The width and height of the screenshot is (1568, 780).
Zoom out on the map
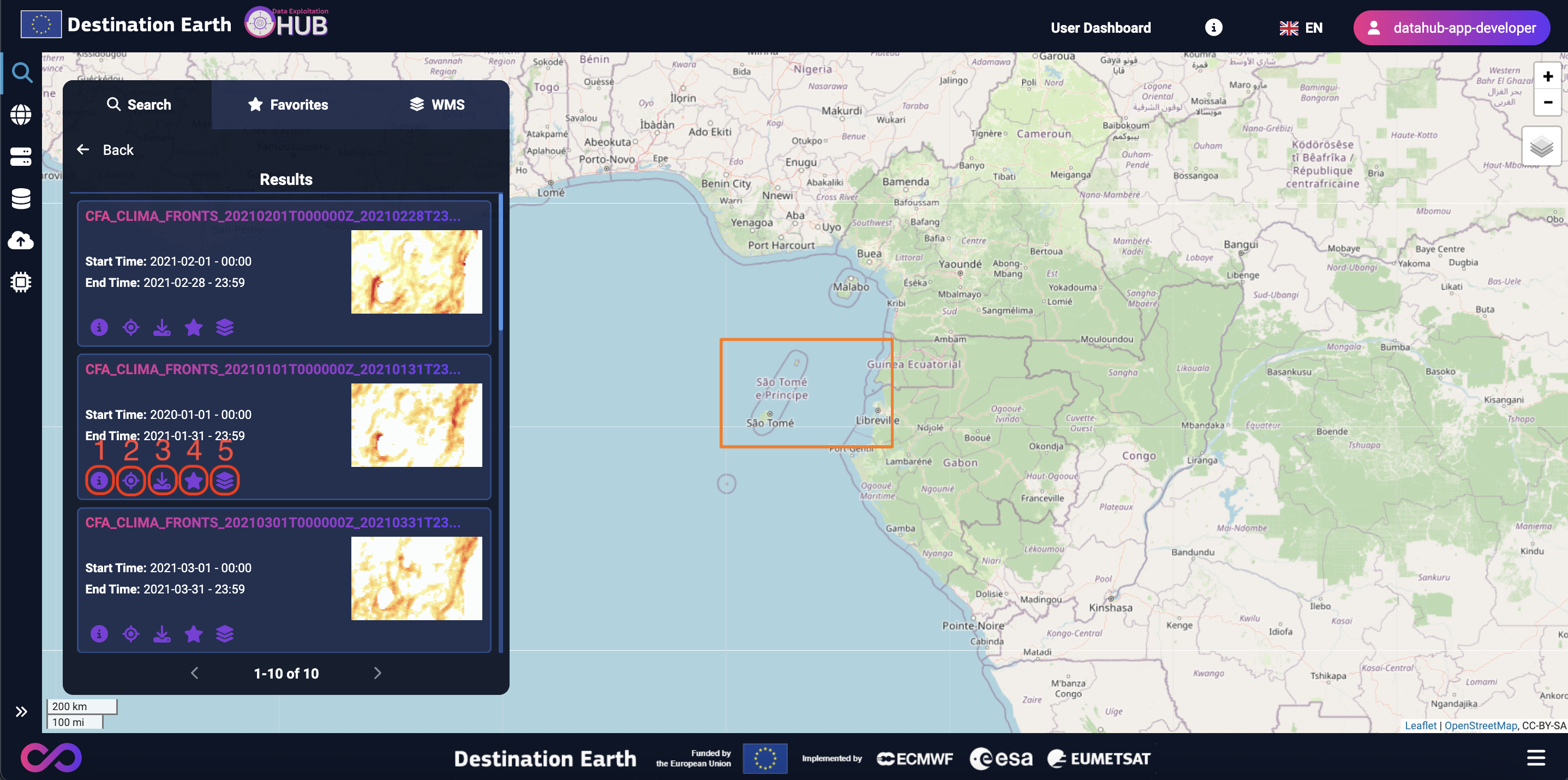[x=1547, y=102]
